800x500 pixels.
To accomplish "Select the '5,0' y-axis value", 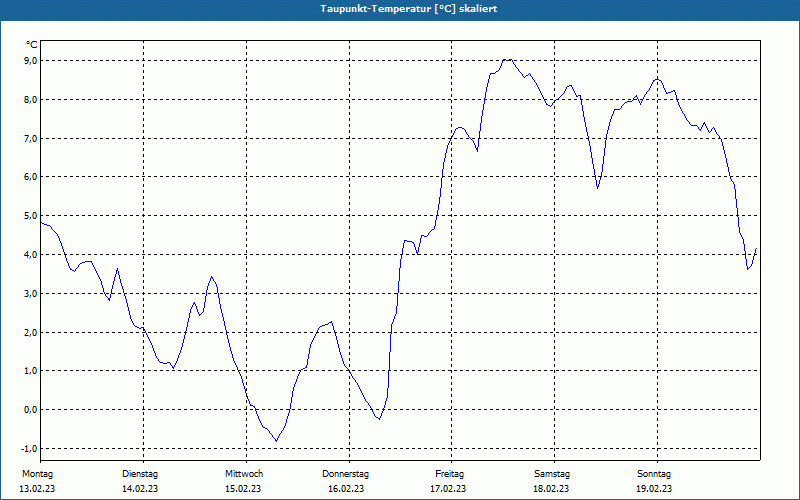I will [x=31, y=215].
